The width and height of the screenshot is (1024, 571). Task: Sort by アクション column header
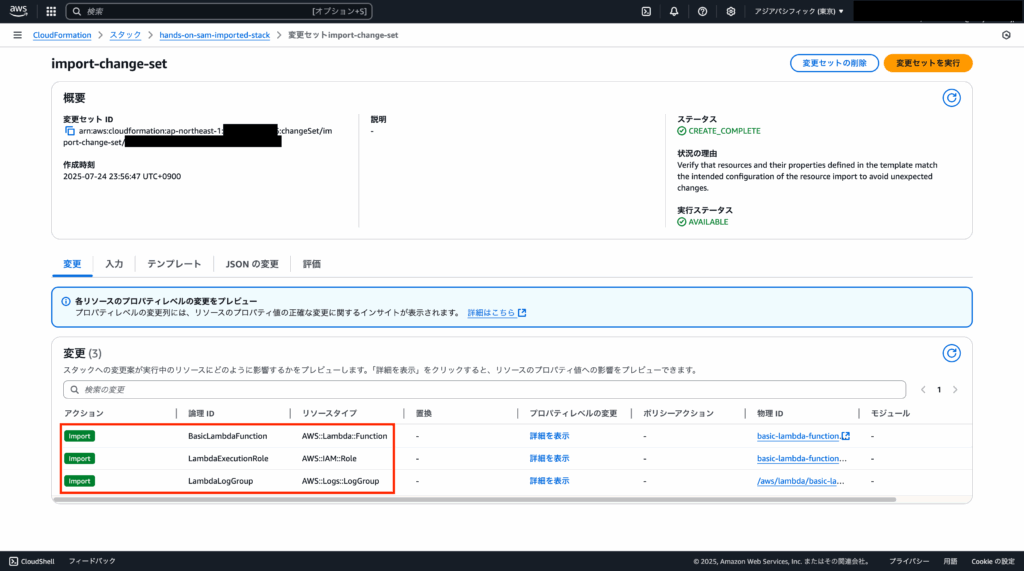(84, 414)
